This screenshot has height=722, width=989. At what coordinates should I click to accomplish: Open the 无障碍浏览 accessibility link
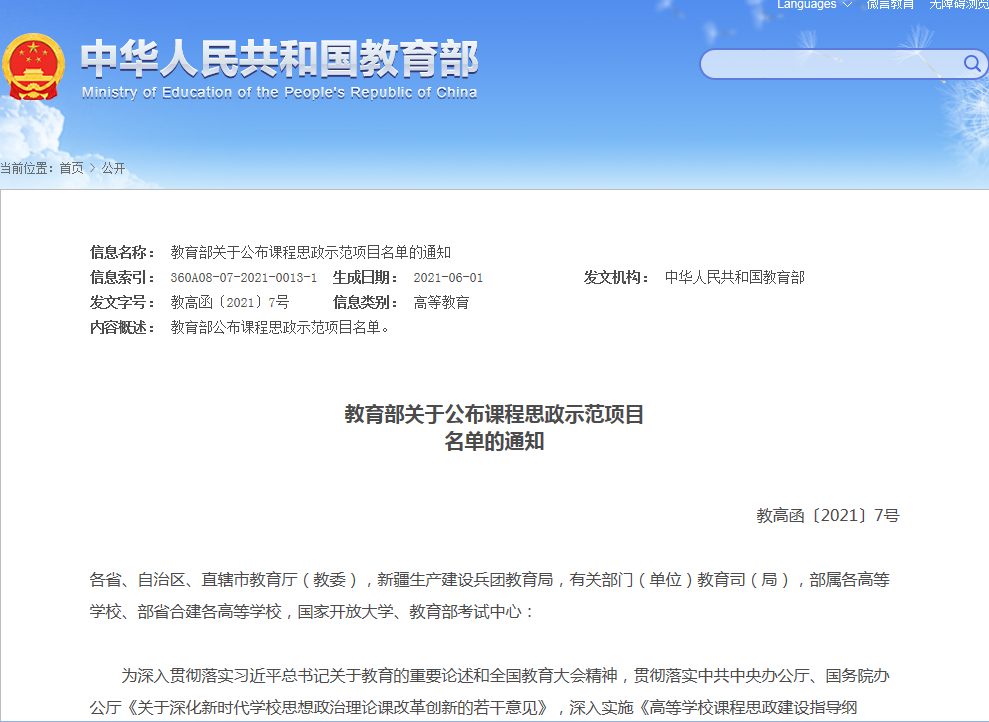coord(958,5)
